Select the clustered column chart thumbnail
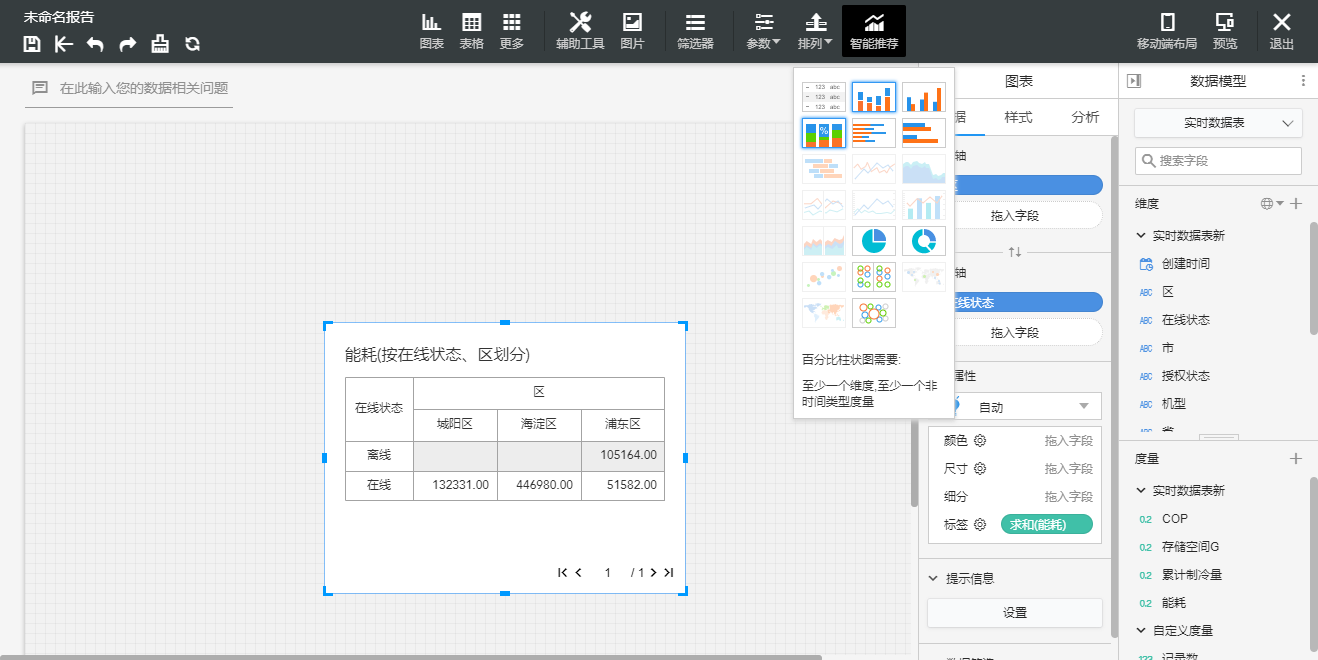The width and height of the screenshot is (1318, 660). click(924, 97)
